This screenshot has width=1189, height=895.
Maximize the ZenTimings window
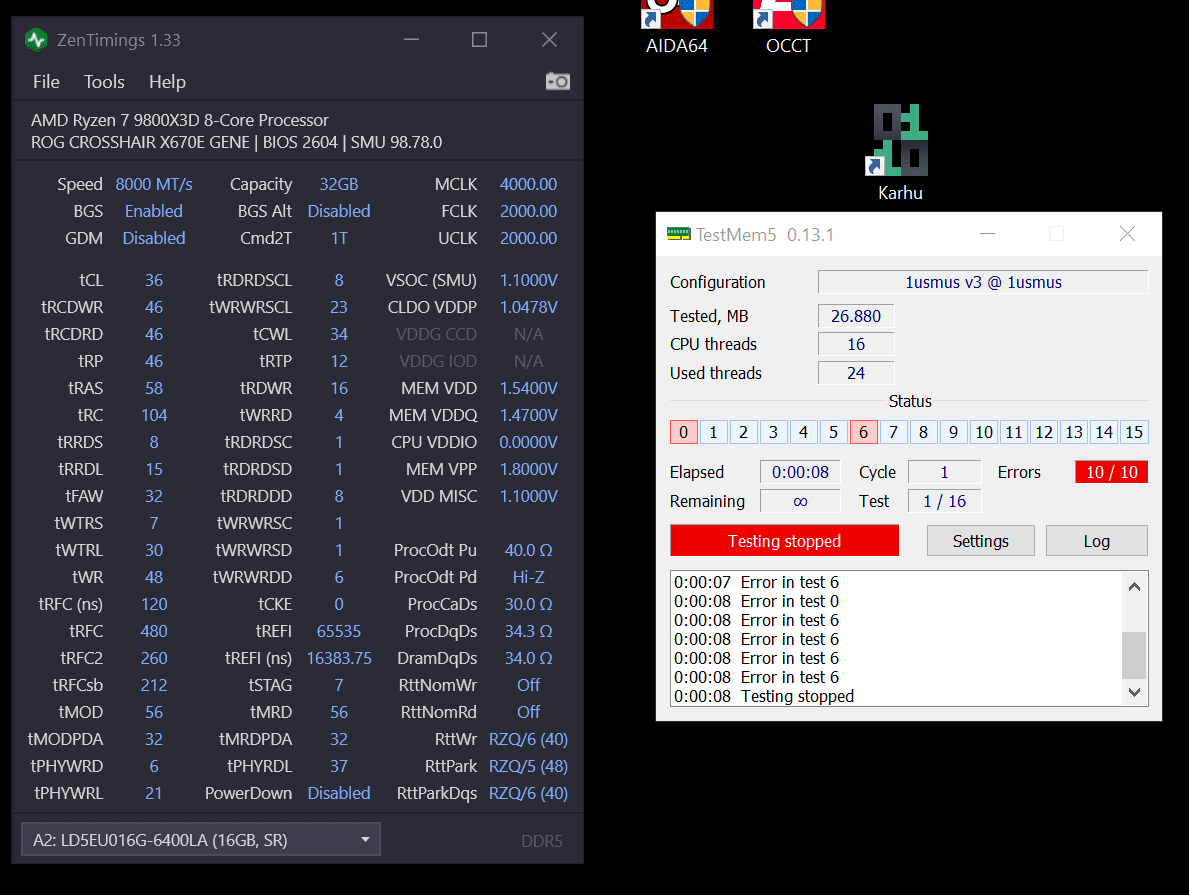click(x=479, y=39)
